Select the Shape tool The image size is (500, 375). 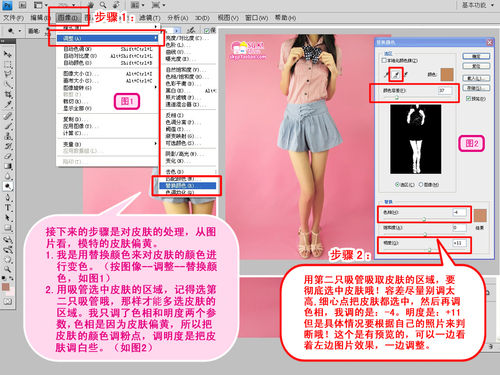(x=7, y=228)
